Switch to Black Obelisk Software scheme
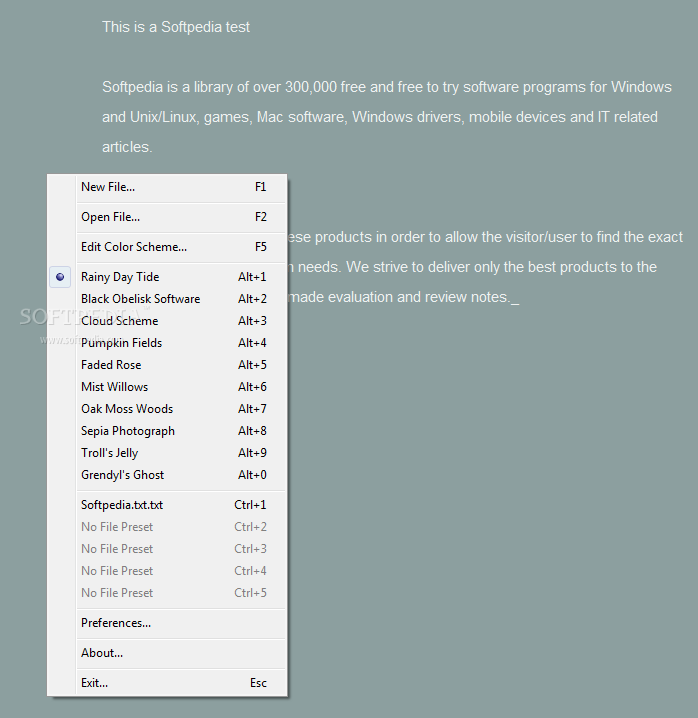Viewport: 698px width, 718px height. coord(168,299)
